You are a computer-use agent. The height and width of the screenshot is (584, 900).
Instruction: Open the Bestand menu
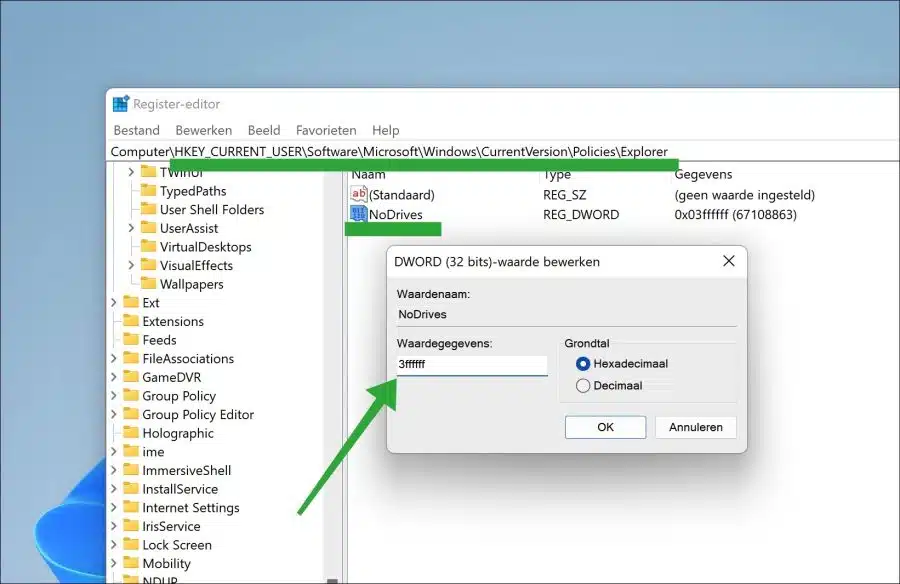click(x=137, y=130)
